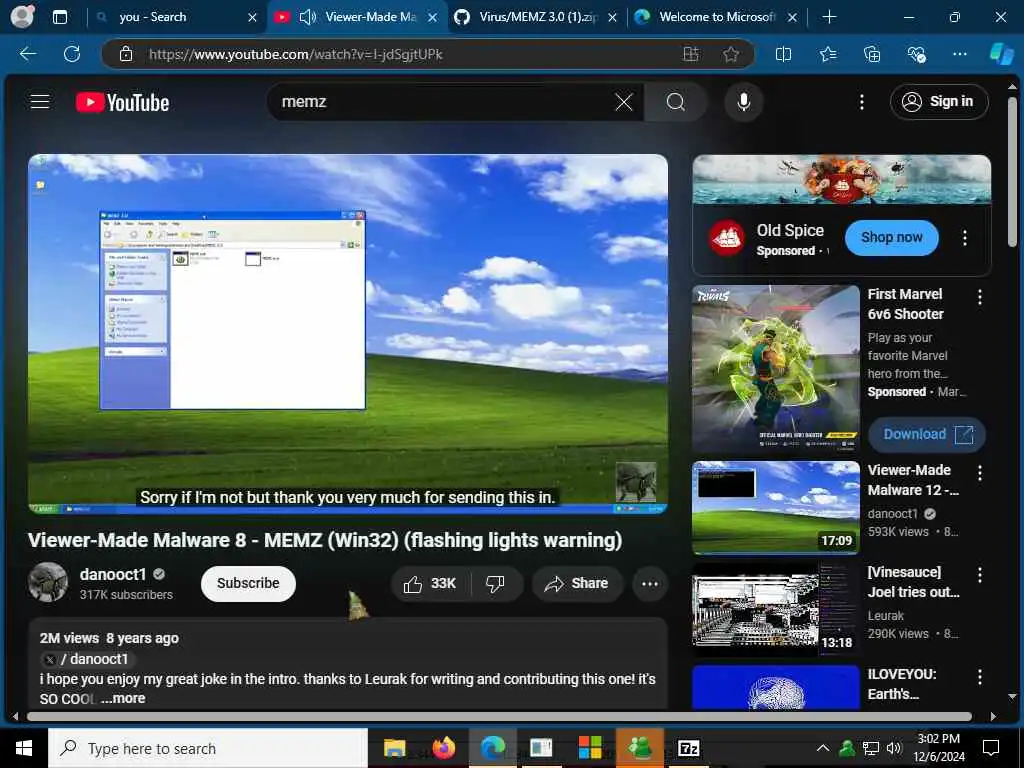Add page to favorites star
Image resolution: width=1024 pixels, height=768 pixels.
(731, 54)
